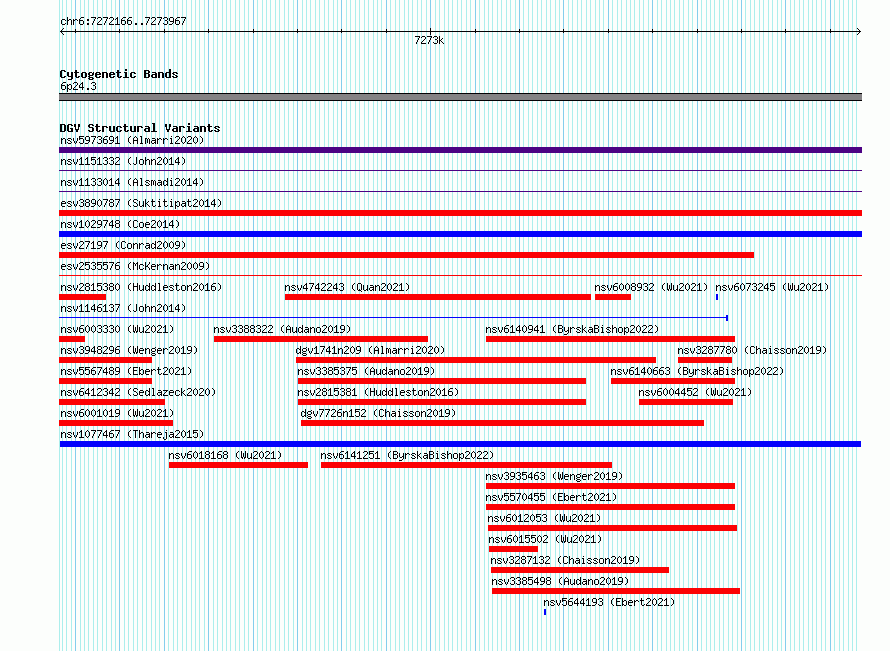Open the esv2535576 (McKernan2009) variant
Screen dimensions: 890x651
tap(135, 266)
